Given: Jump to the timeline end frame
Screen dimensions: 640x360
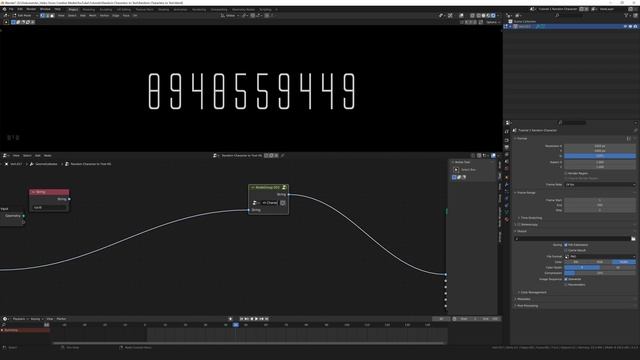Looking at the screenshot, I should point(267,319).
